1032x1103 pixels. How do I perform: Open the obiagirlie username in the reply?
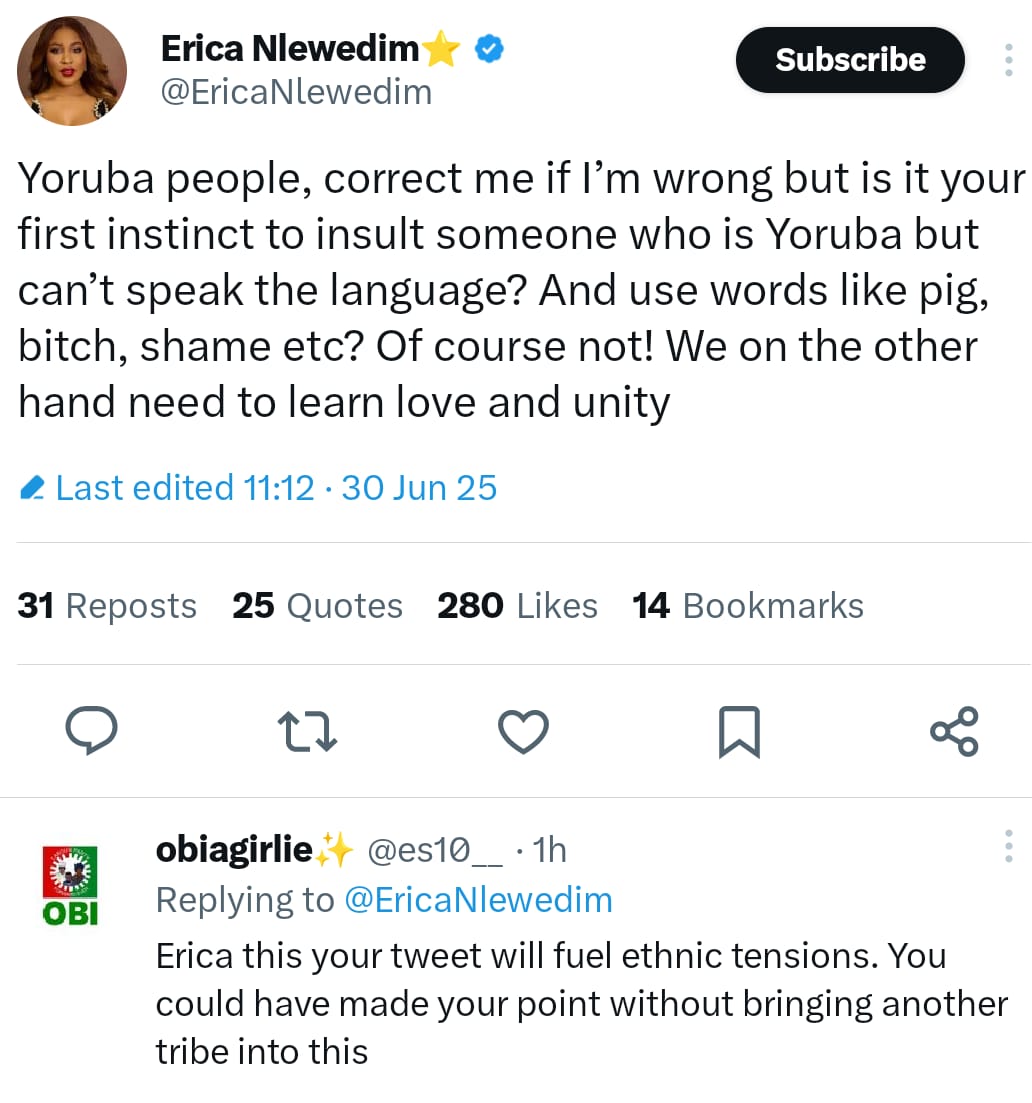(235, 850)
